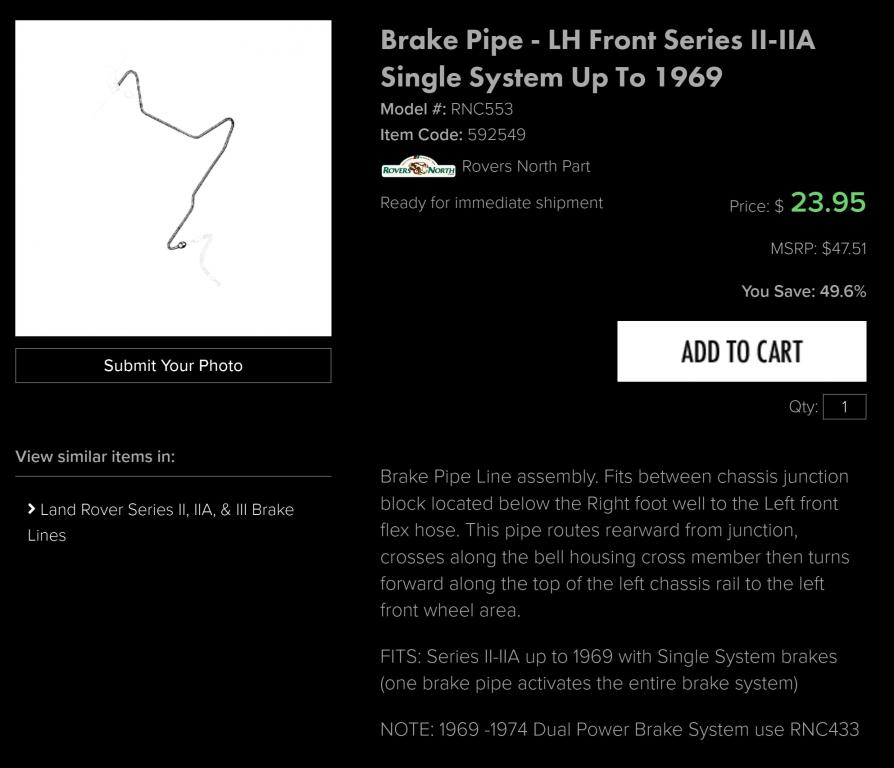This screenshot has height=768, width=894.
Task: Click the View similar items in heading
Action: coord(95,457)
